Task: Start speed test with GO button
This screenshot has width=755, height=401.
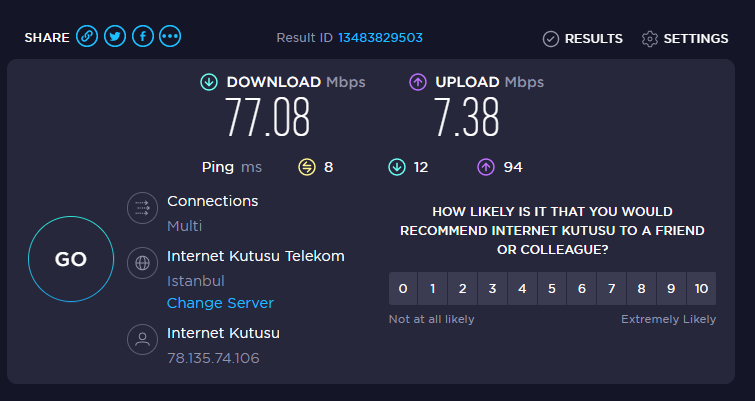Action: (x=71, y=259)
